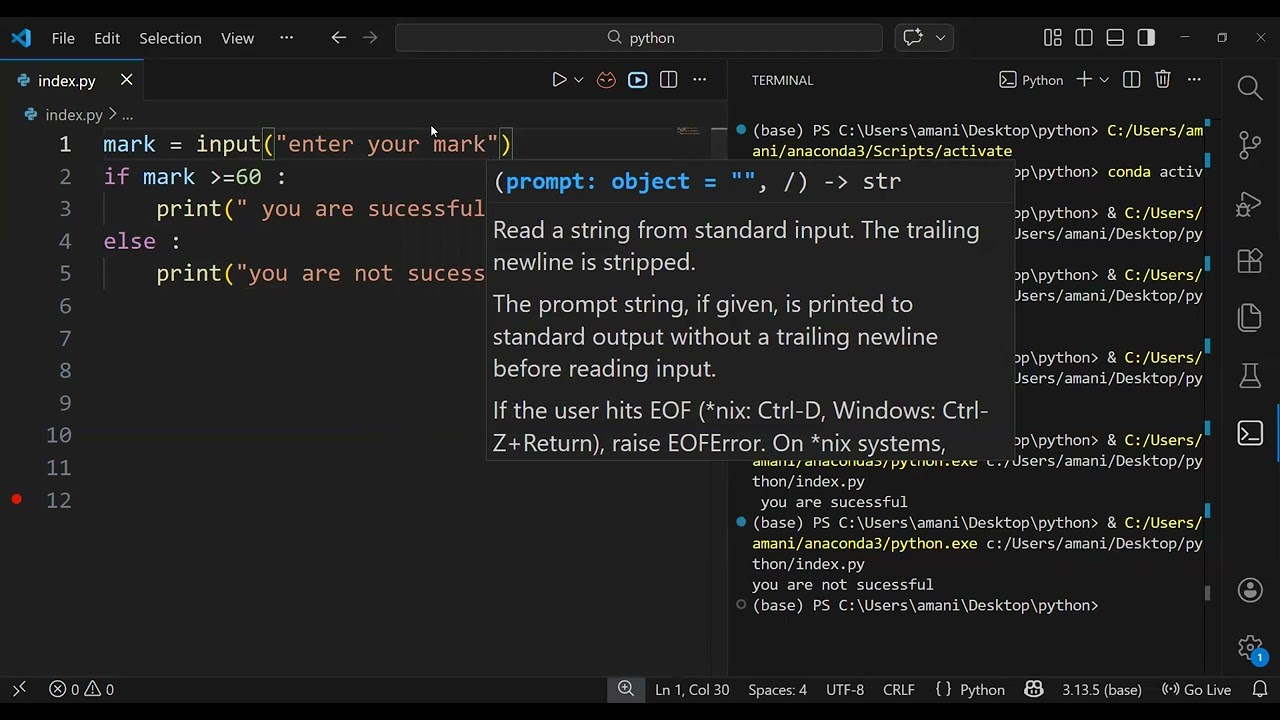
Task: Open the editor's More Actions ellipsis
Action: click(699, 80)
